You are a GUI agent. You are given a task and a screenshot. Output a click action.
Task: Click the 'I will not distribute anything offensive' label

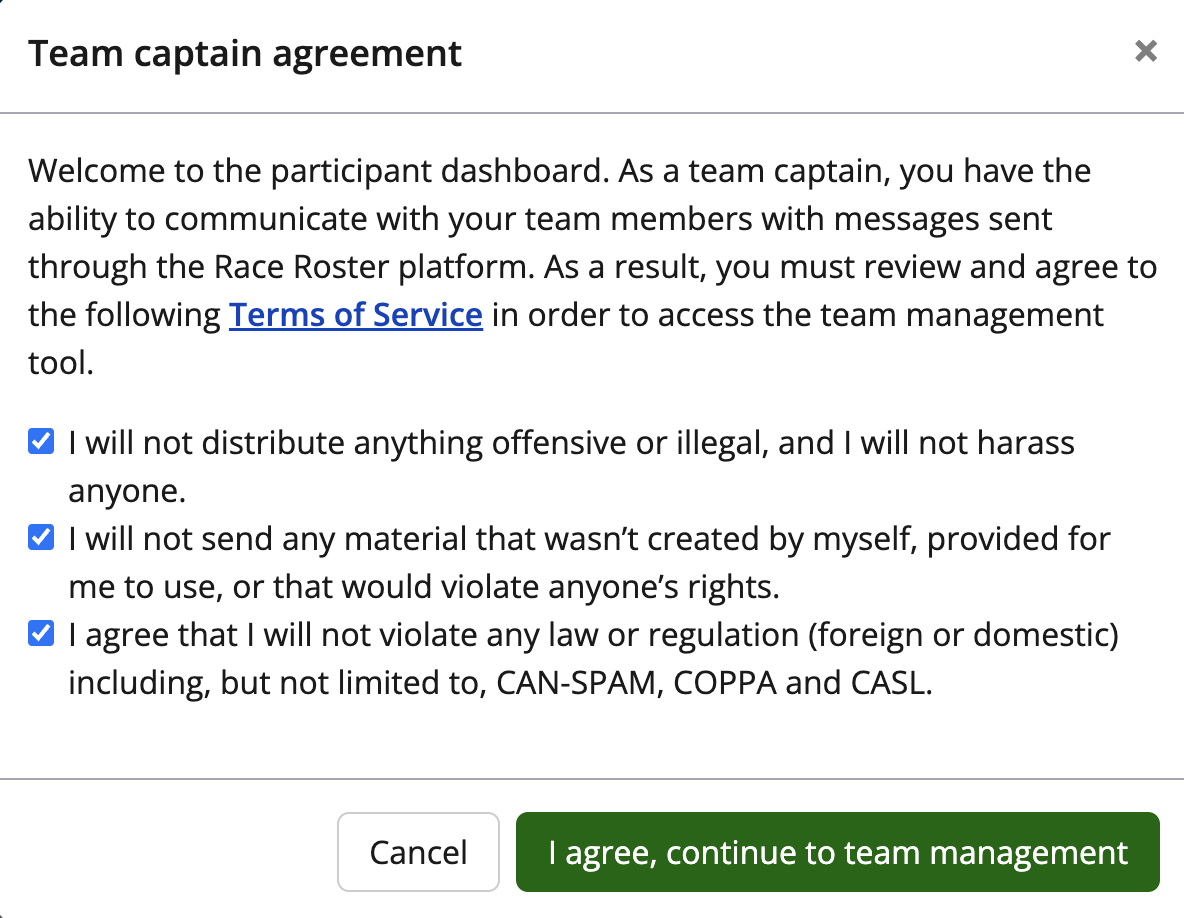pyautogui.click(x=400, y=442)
